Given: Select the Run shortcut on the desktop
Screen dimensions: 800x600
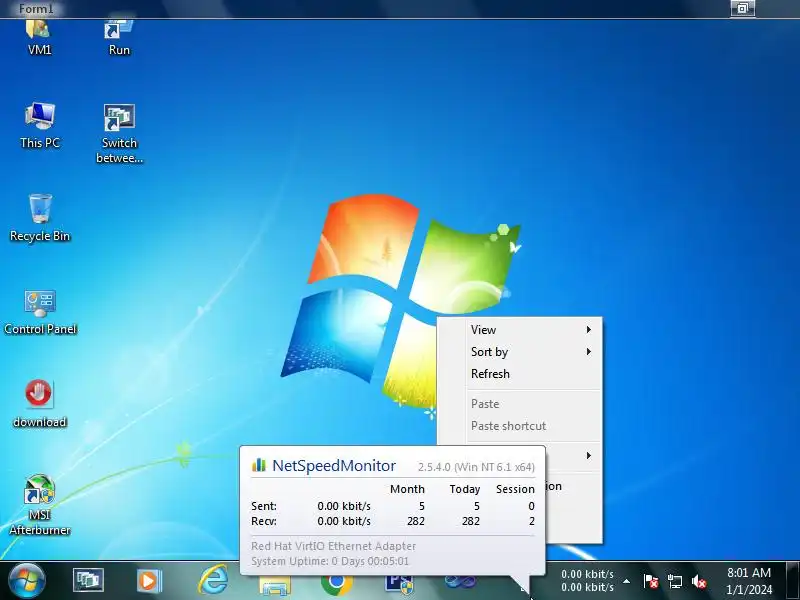Looking at the screenshot, I should 119,38.
